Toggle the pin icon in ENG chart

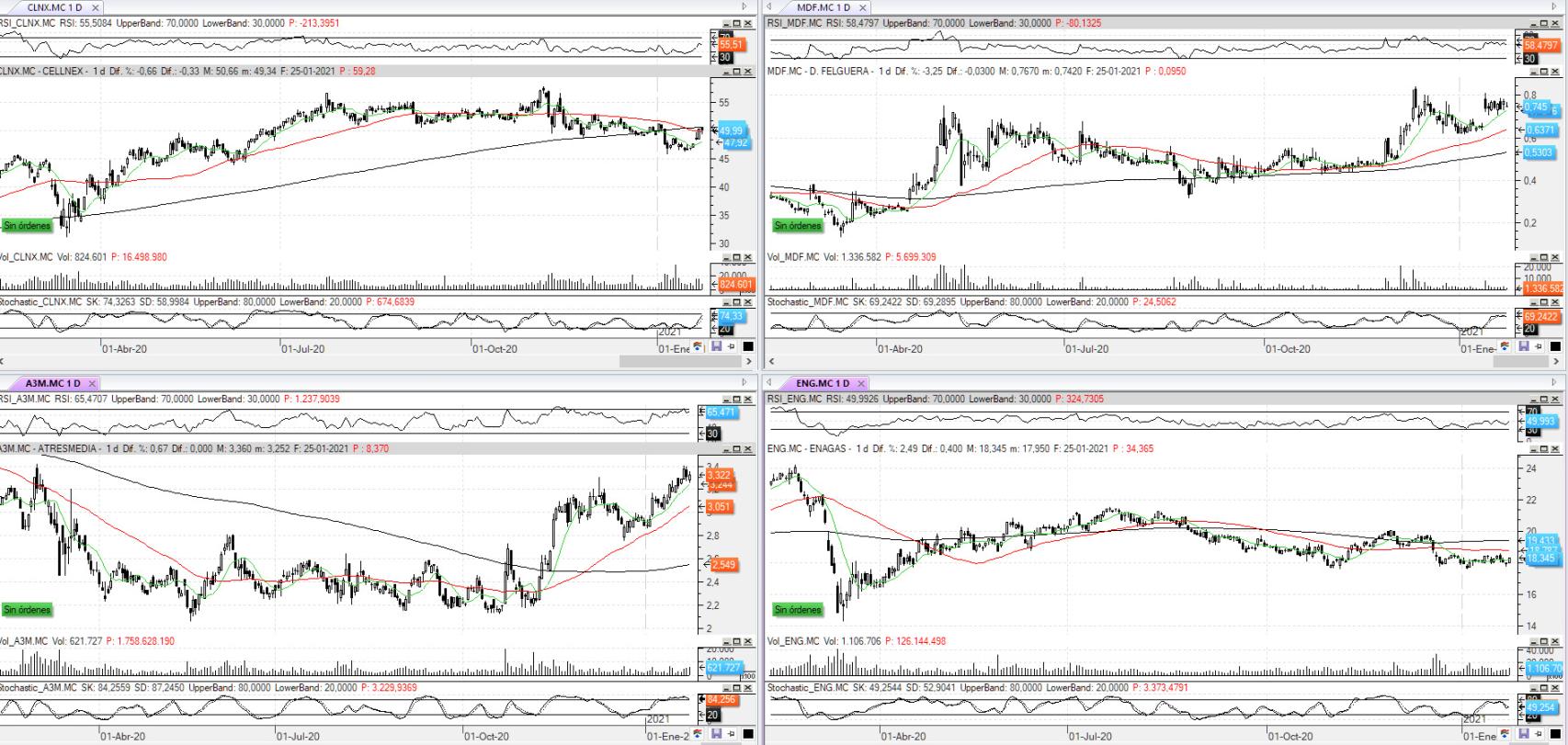tap(1539, 735)
